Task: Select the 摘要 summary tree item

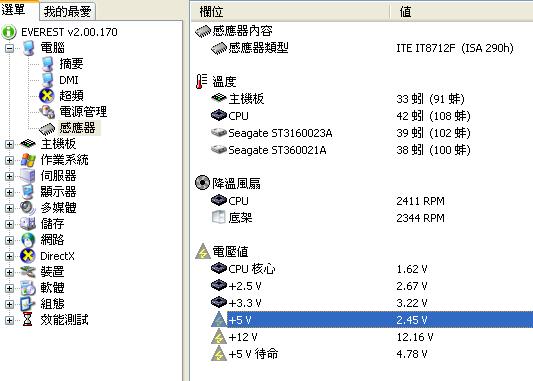Action: click(x=71, y=64)
